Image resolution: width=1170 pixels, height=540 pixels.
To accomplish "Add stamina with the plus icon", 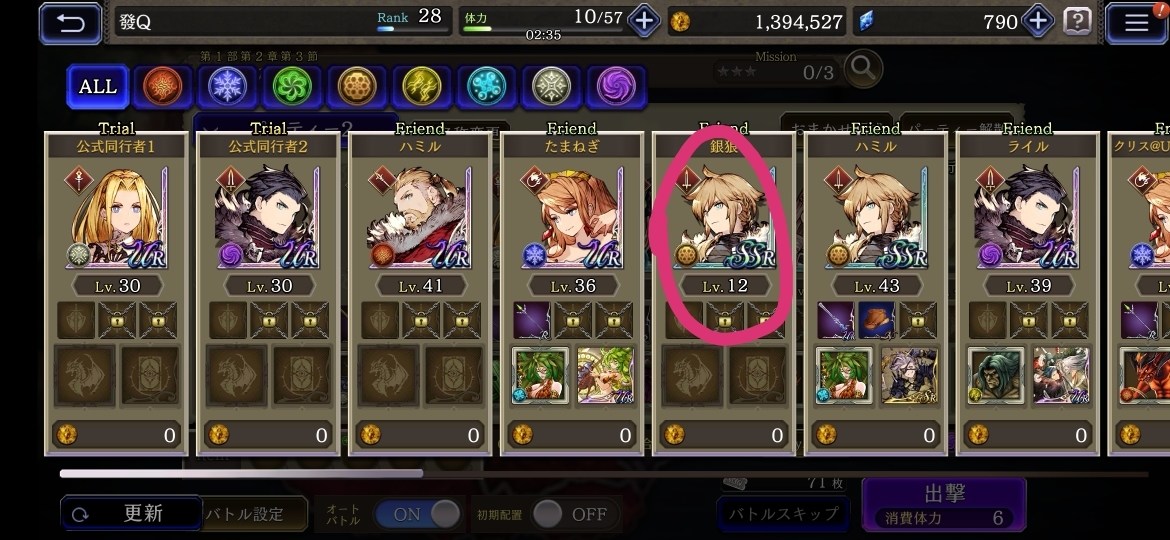I will (644, 21).
